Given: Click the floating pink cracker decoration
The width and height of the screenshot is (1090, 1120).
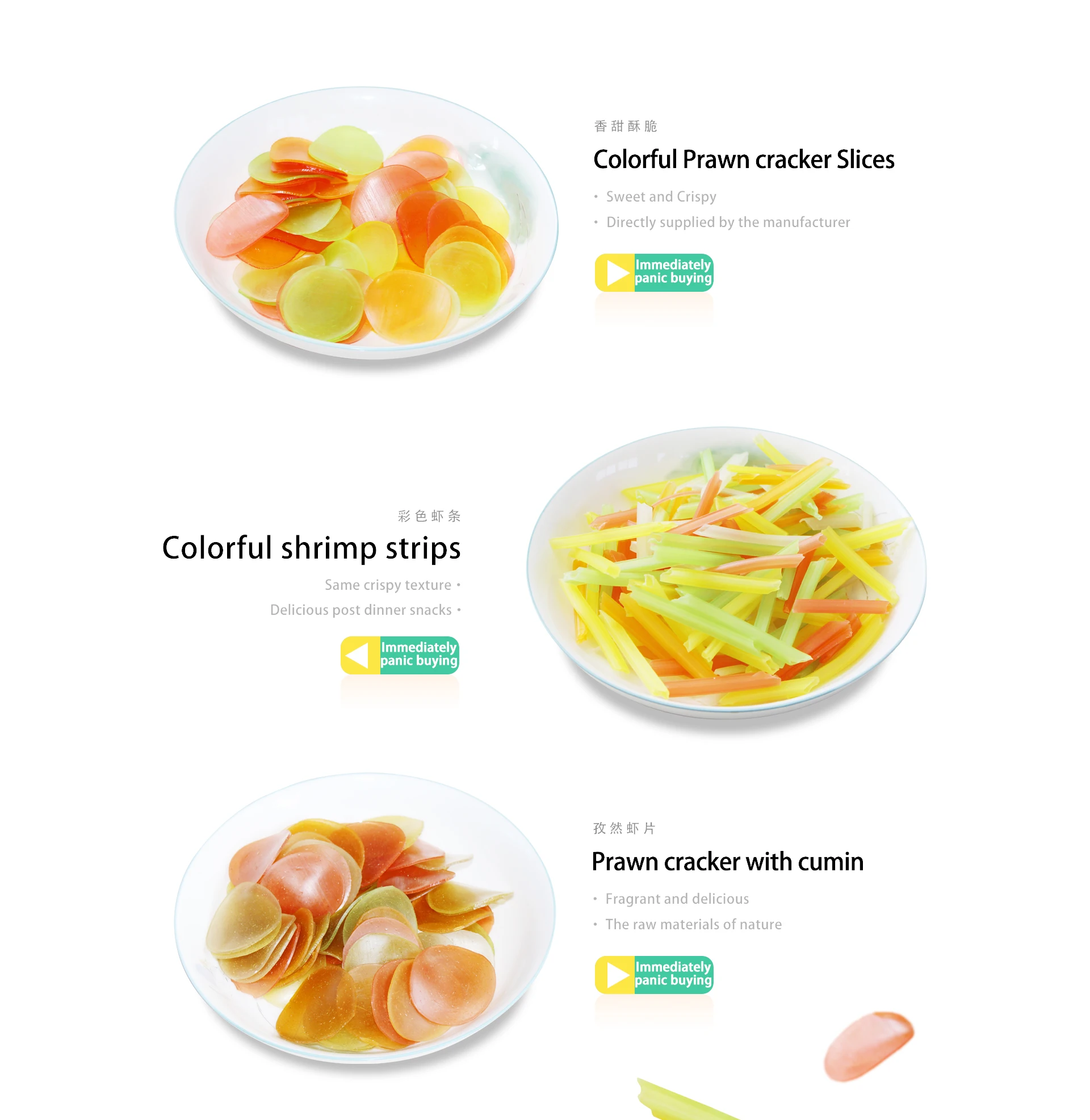Looking at the screenshot, I should click(869, 1047).
